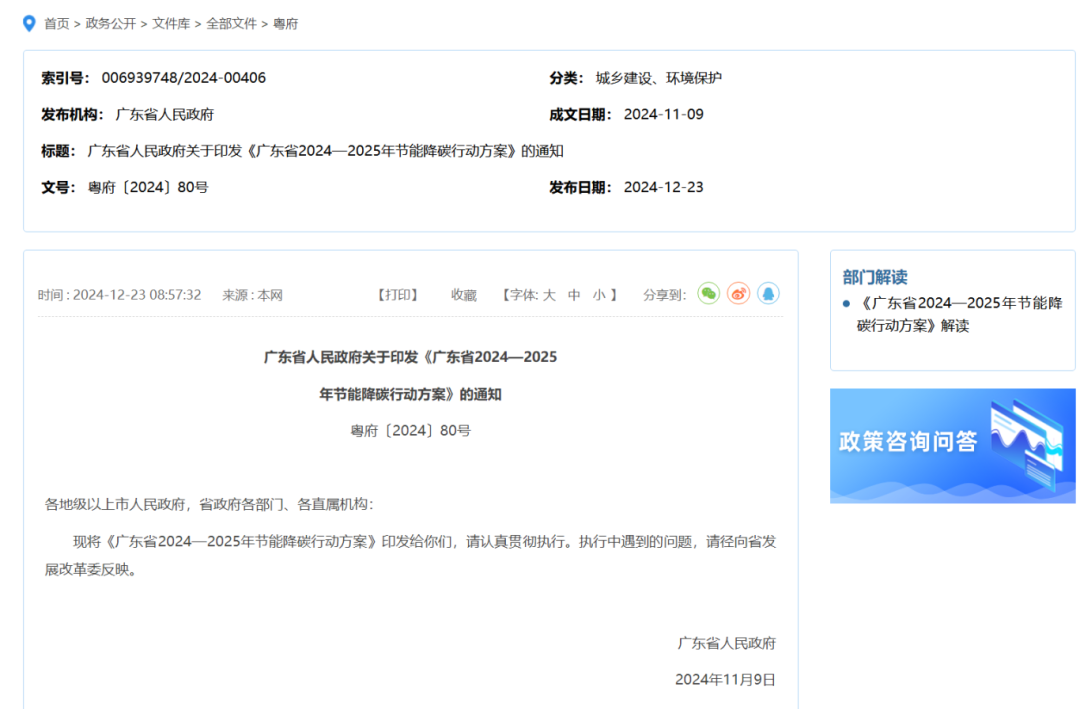Screen dimensions: 1080x709
Task: Click the 粤府〔2024〕80号 text below the title
Action: tap(410, 431)
